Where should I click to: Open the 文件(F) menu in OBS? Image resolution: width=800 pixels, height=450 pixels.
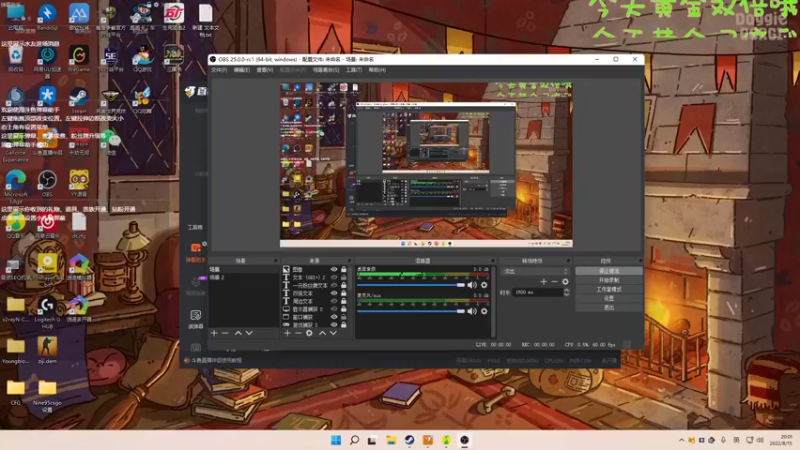tap(219, 70)
